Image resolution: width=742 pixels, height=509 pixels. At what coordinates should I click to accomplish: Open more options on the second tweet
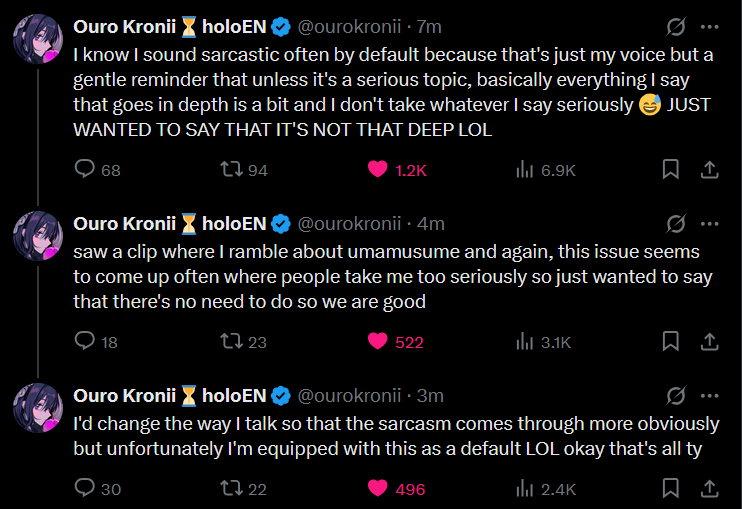pos(709,223)
